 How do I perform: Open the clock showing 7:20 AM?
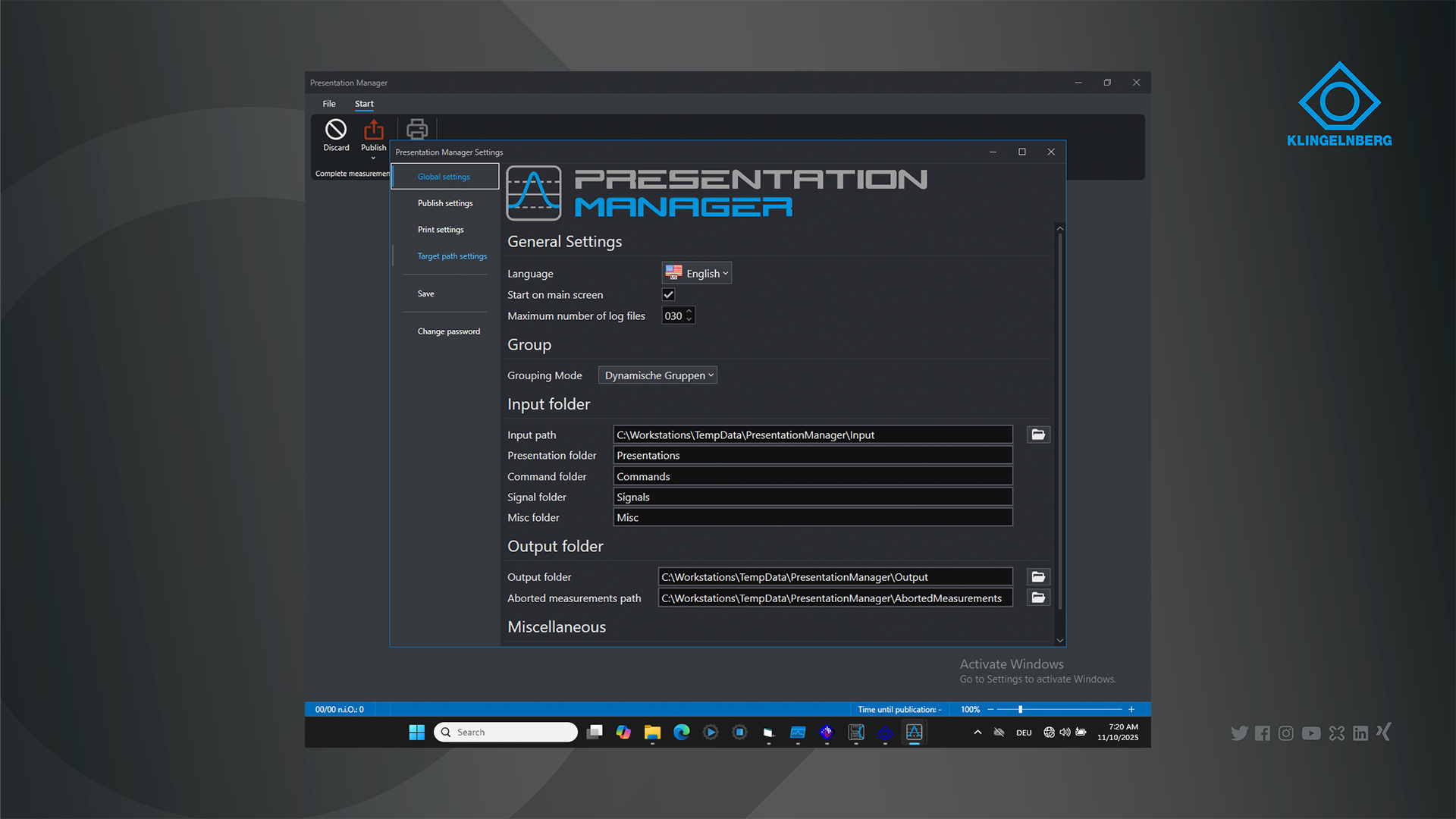[1118, 732]
